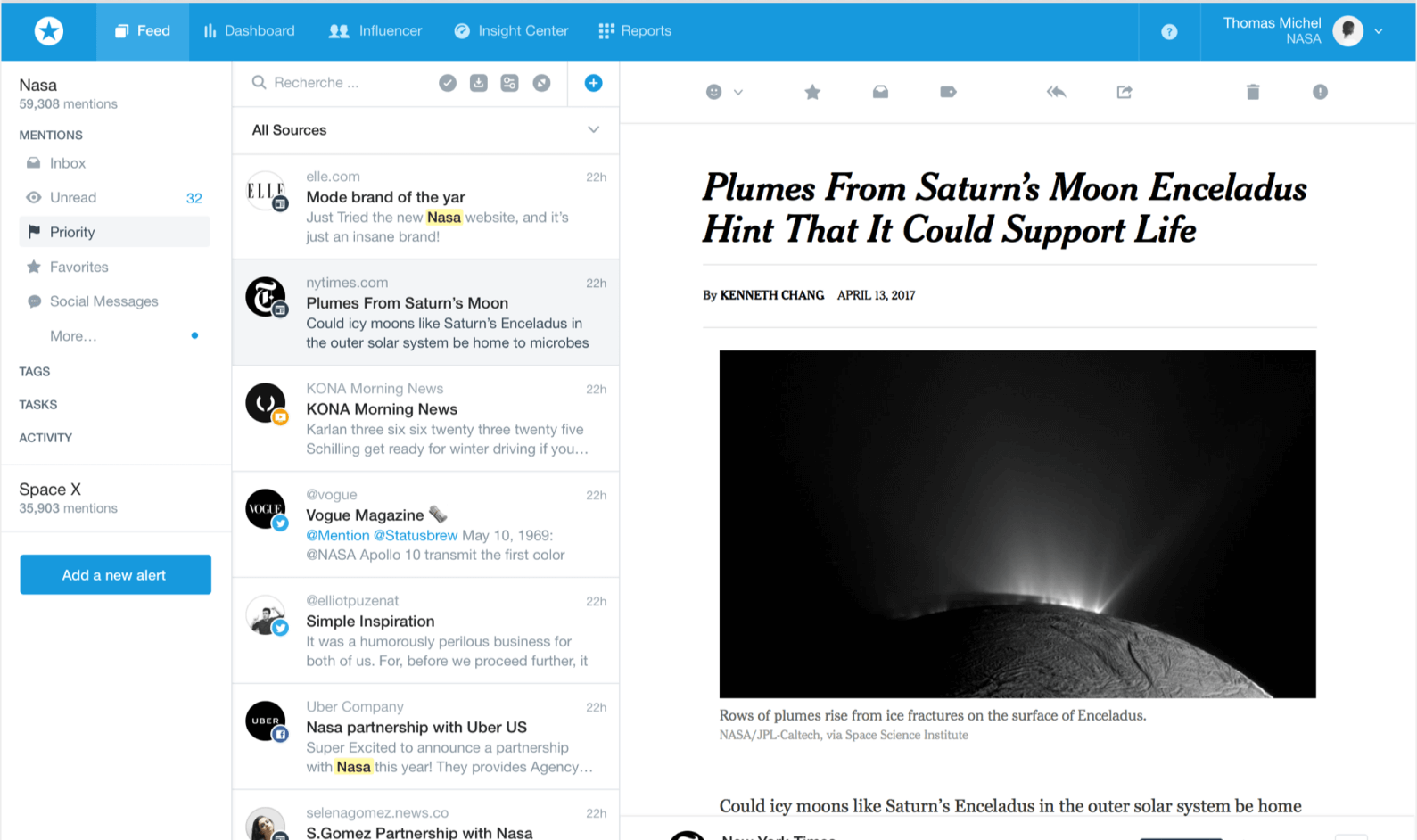Click the Recherche search field
1417x840 pixels.
(x=339, y=83)
